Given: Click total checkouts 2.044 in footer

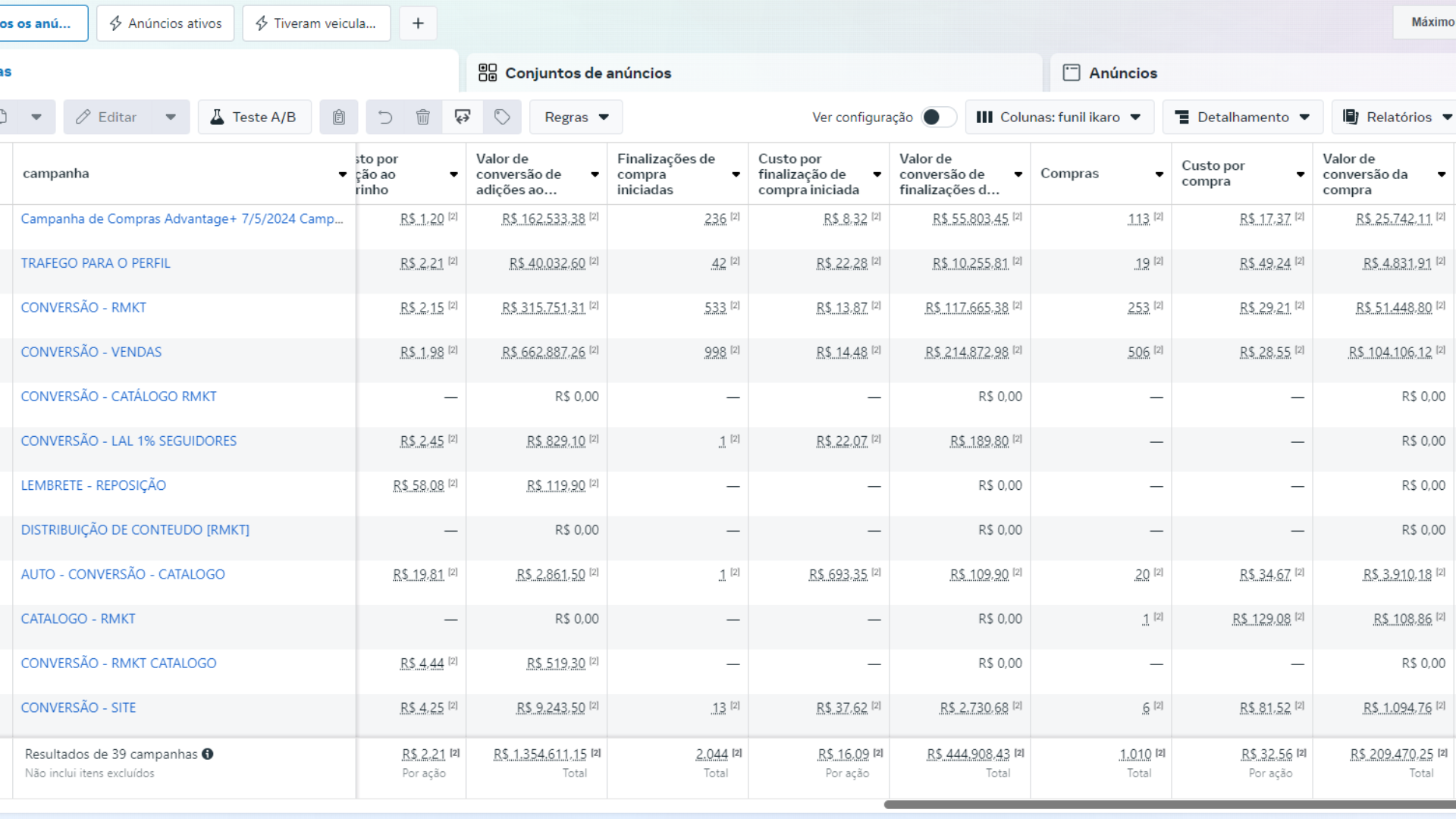Looking at the screenshot, I should (711, 755).
